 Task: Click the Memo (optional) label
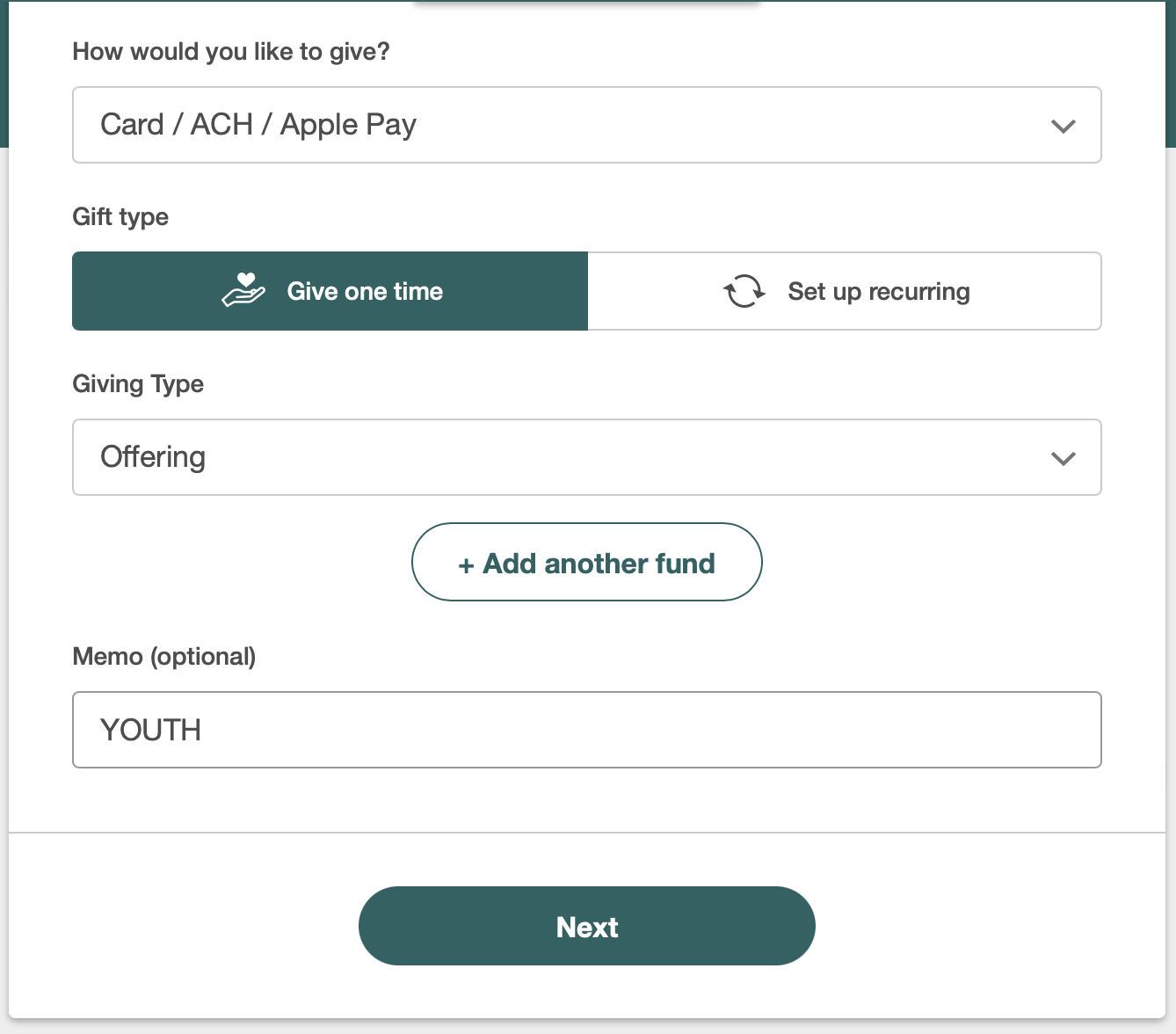point(163,657)
